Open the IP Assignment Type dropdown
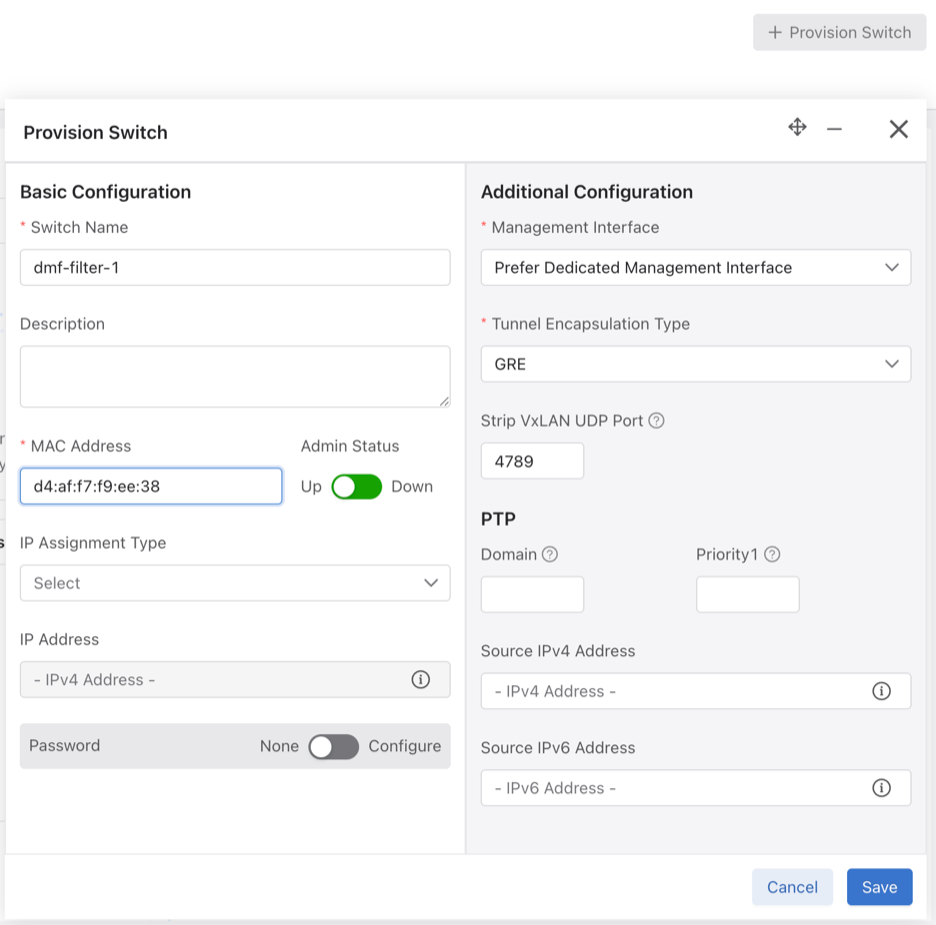936x925 pixels. coord(235,583)
